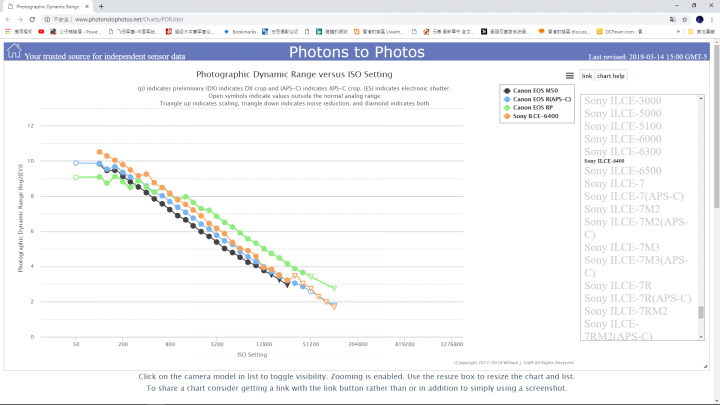Select Sony ILCE-6300 in the camera list

(x=623, y=152)
